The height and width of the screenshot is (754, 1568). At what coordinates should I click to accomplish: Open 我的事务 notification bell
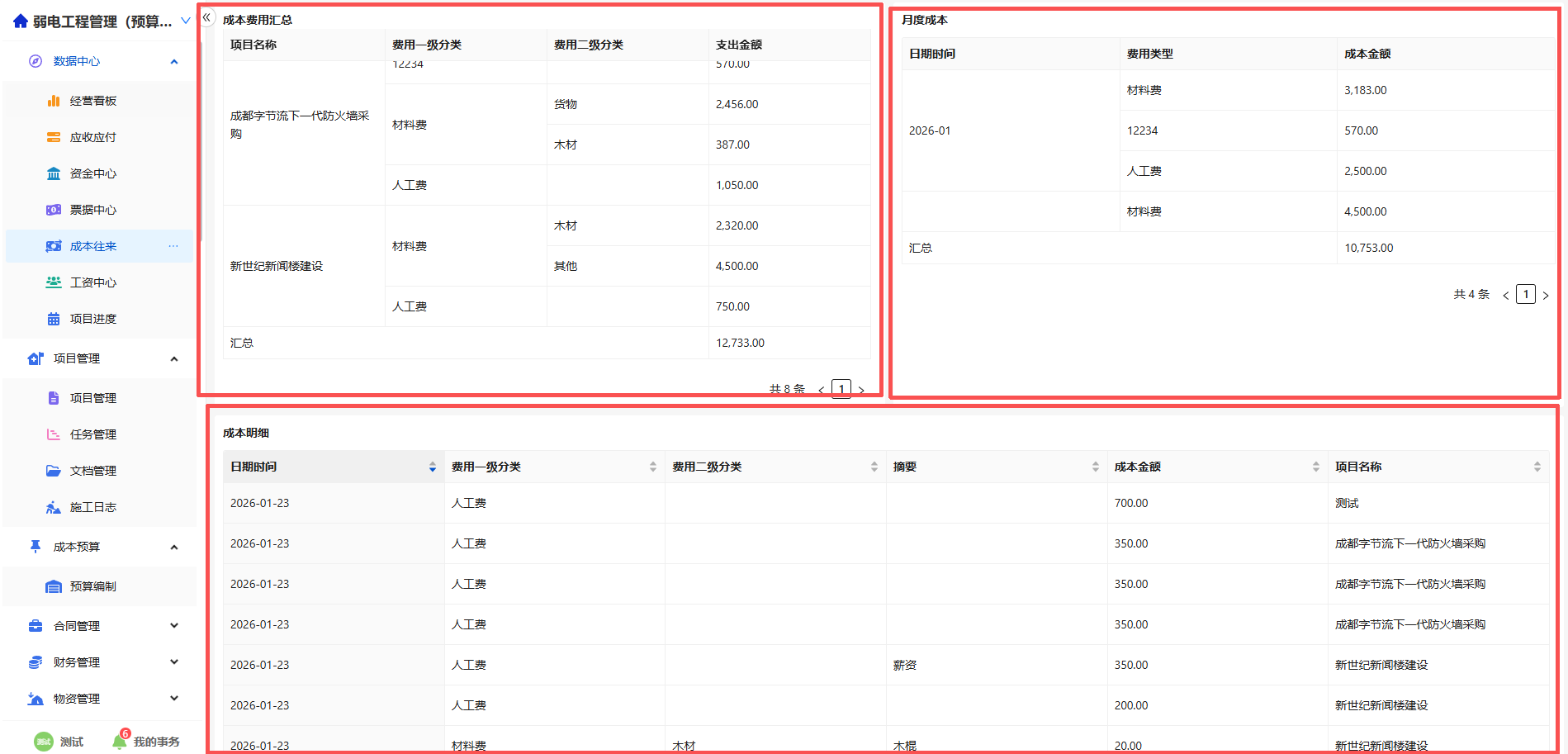point(121,741)
